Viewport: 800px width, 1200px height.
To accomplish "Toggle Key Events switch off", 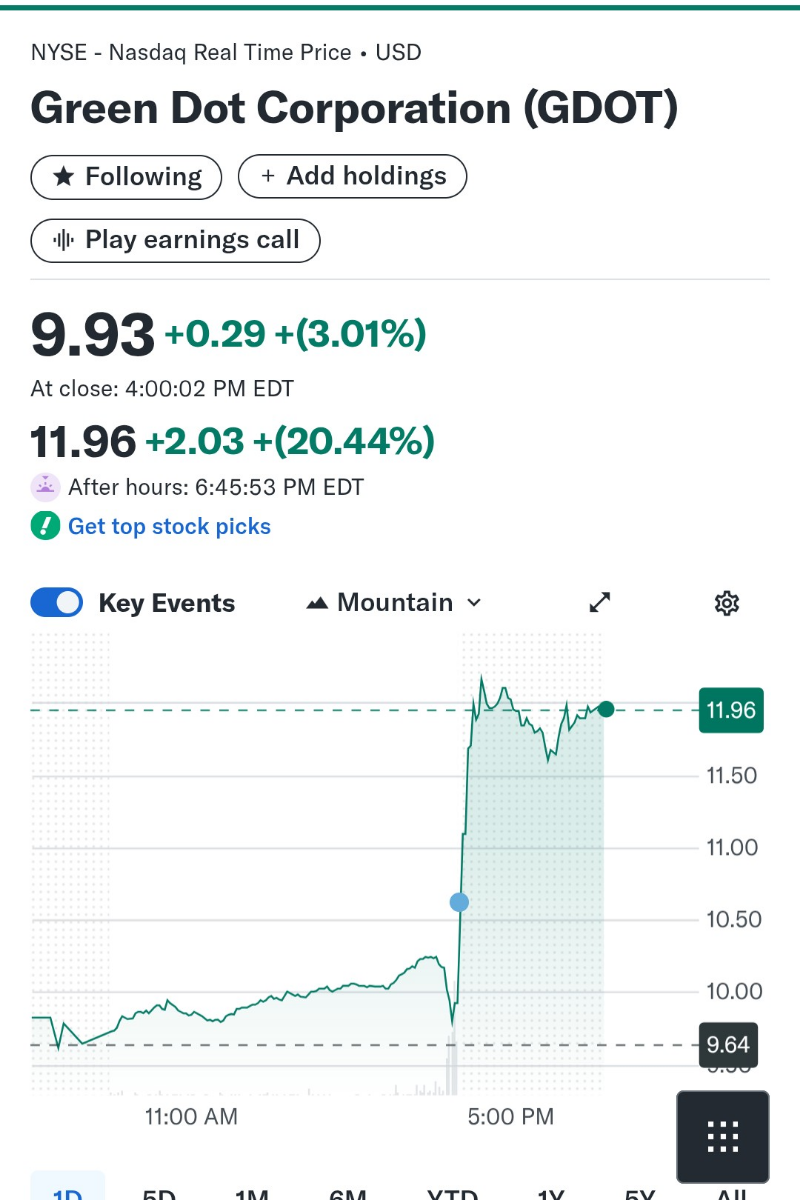I will [57, 603].
